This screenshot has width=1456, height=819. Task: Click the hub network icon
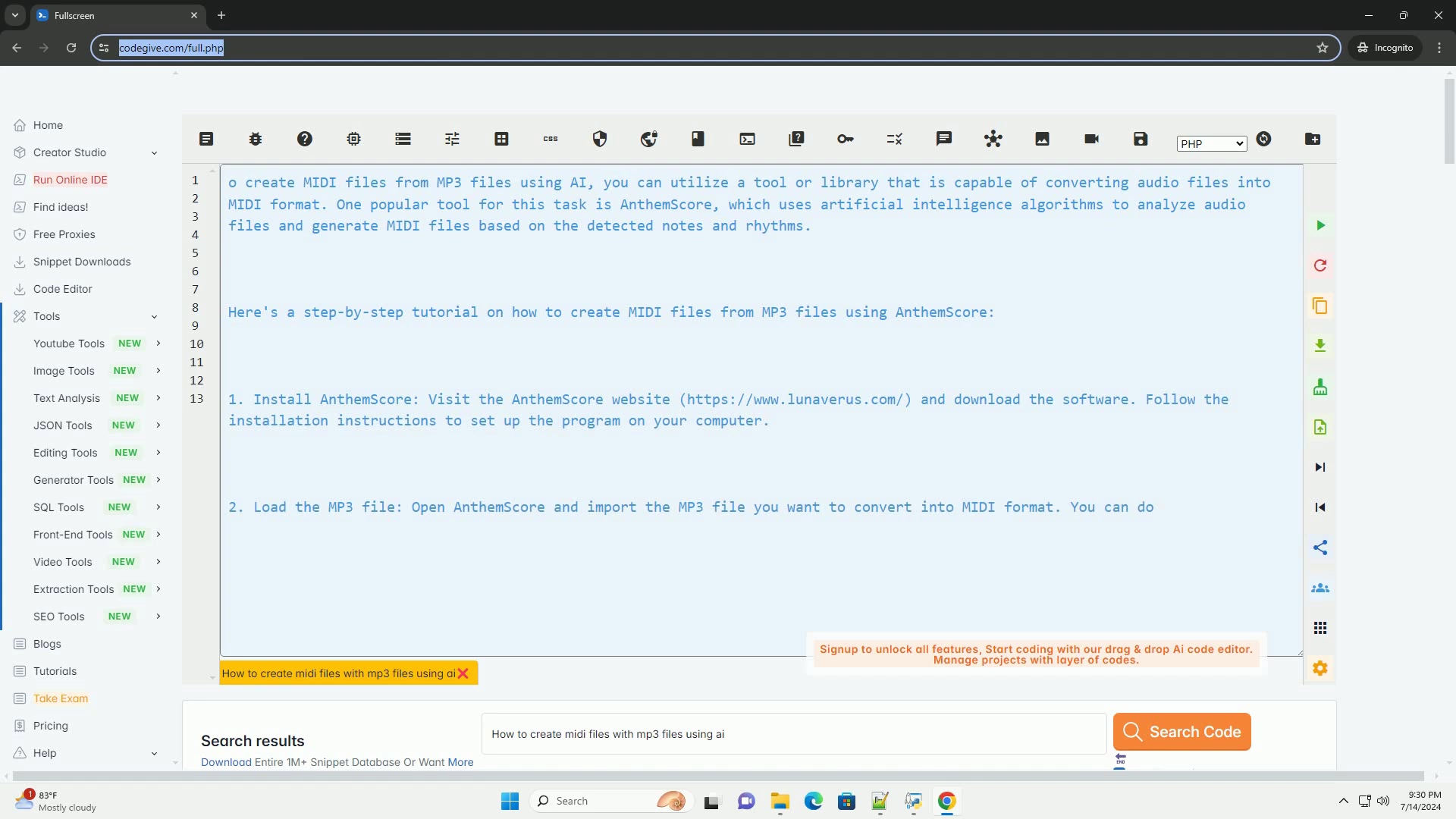[x=993, y=139]
